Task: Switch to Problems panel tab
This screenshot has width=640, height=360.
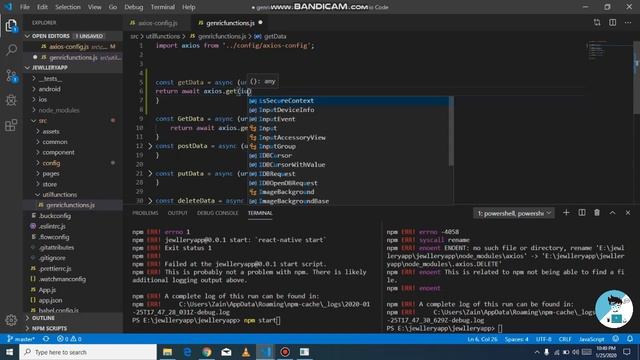Action: [145, 213]
